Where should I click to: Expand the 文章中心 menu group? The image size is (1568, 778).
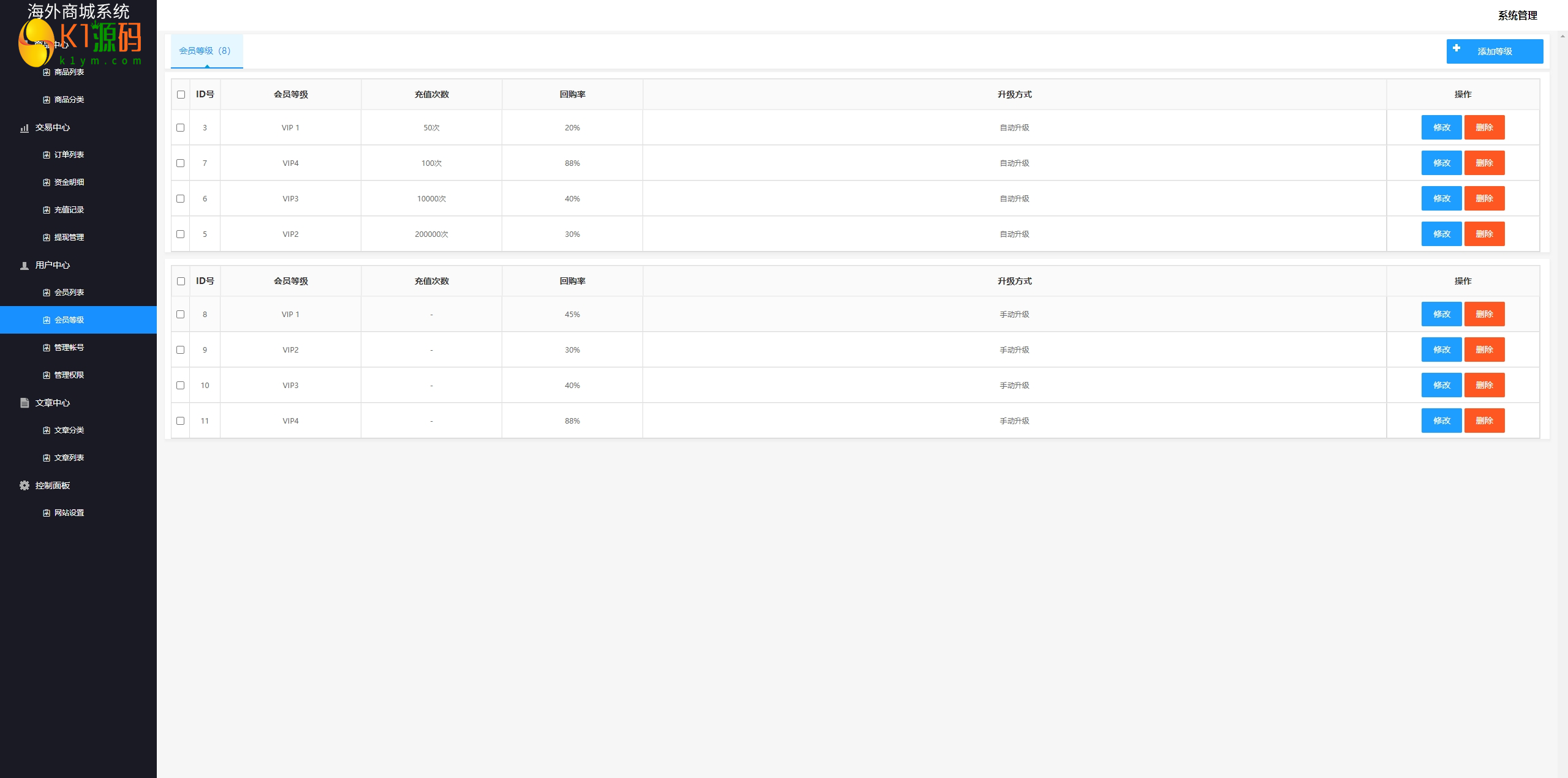click(53, 403)
